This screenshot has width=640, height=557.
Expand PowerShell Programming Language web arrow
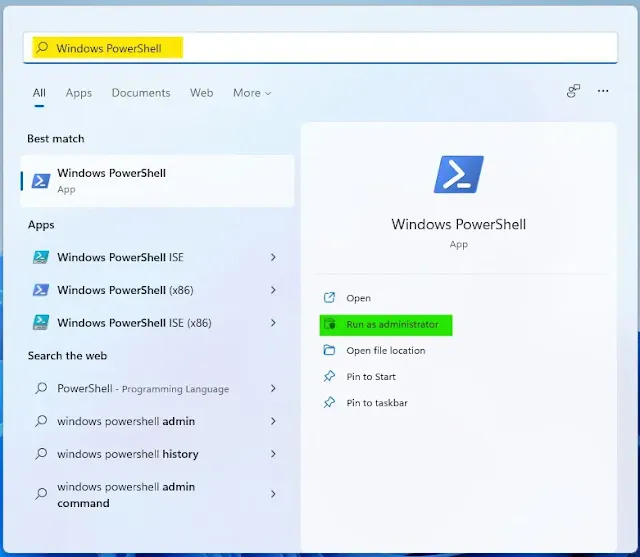[x=273, y=388]
